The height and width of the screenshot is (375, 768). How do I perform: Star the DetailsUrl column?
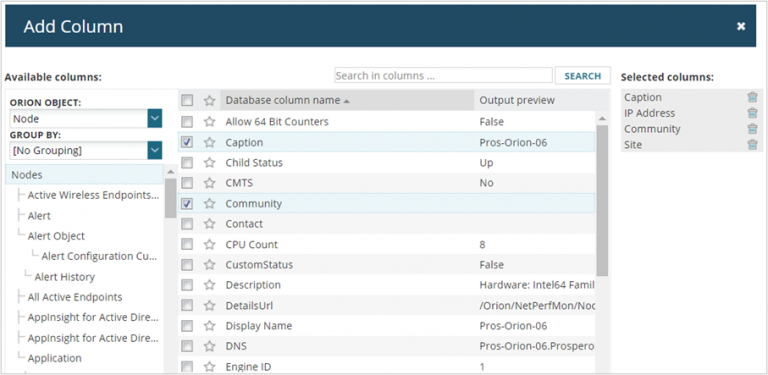tap(210, 305)
